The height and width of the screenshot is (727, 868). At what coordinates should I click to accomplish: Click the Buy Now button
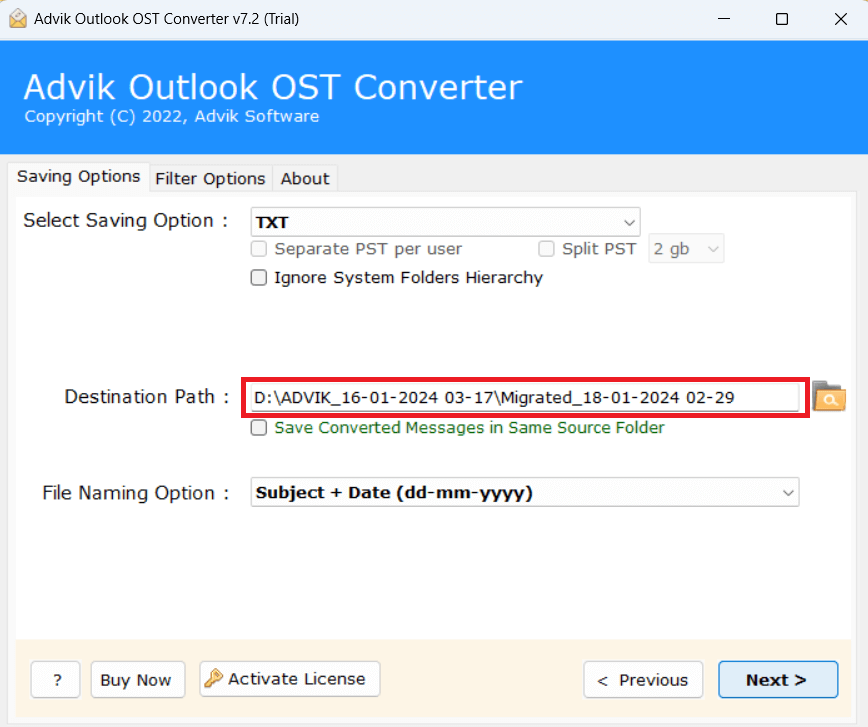tap(138, 679)
